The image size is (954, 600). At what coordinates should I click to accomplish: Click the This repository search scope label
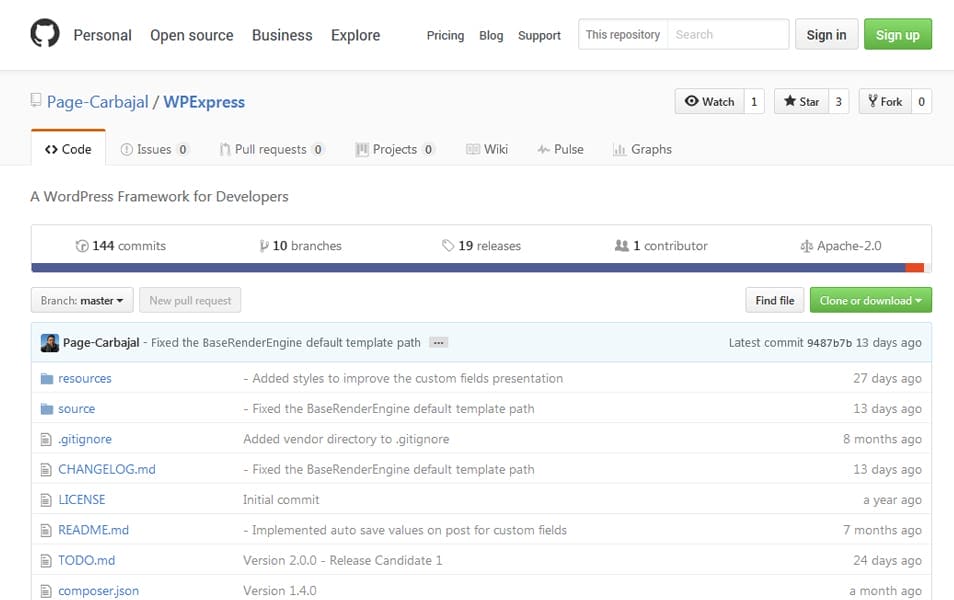623,34
